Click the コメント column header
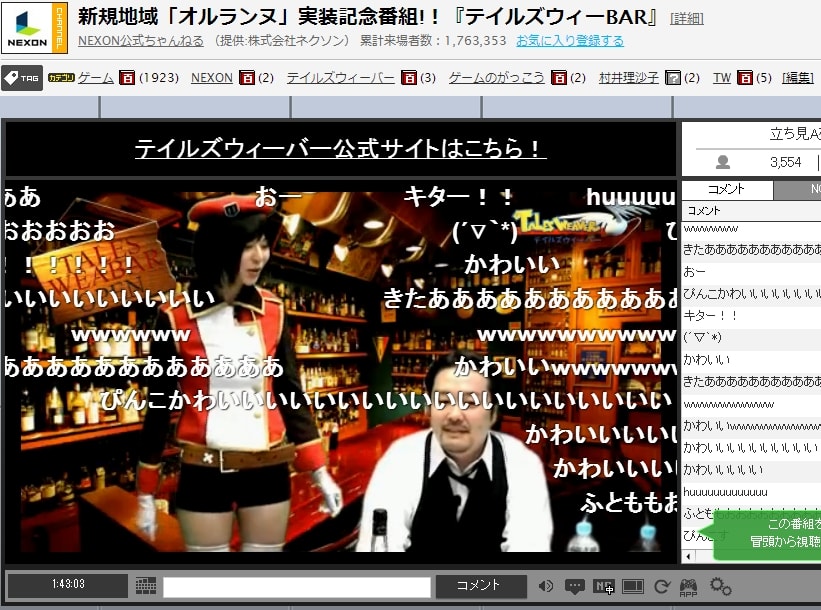This screenshot has width=821, height=610. coord(751,210)
